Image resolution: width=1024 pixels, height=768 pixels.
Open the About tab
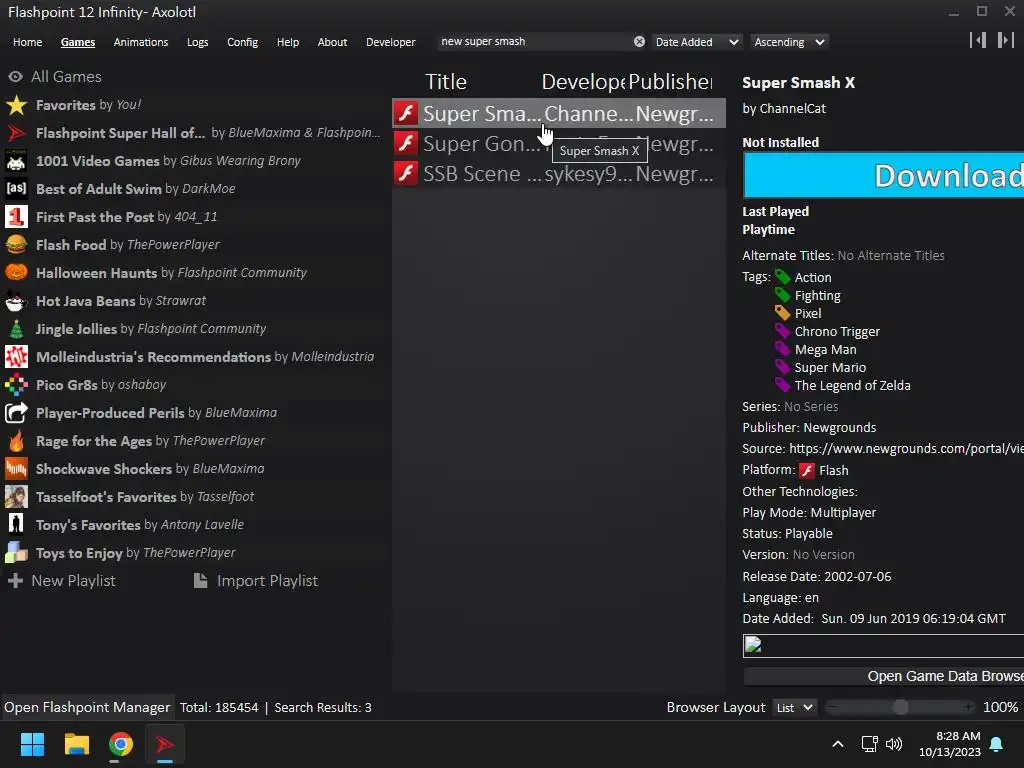tap(332, 42)
